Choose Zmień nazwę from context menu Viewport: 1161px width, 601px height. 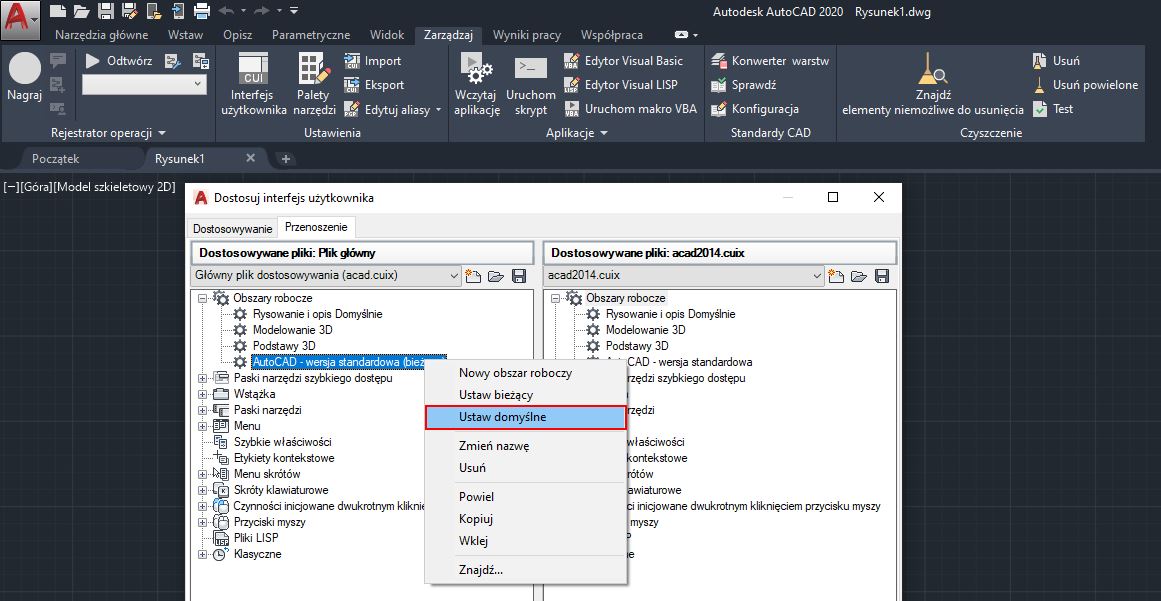tap(526, 446)
